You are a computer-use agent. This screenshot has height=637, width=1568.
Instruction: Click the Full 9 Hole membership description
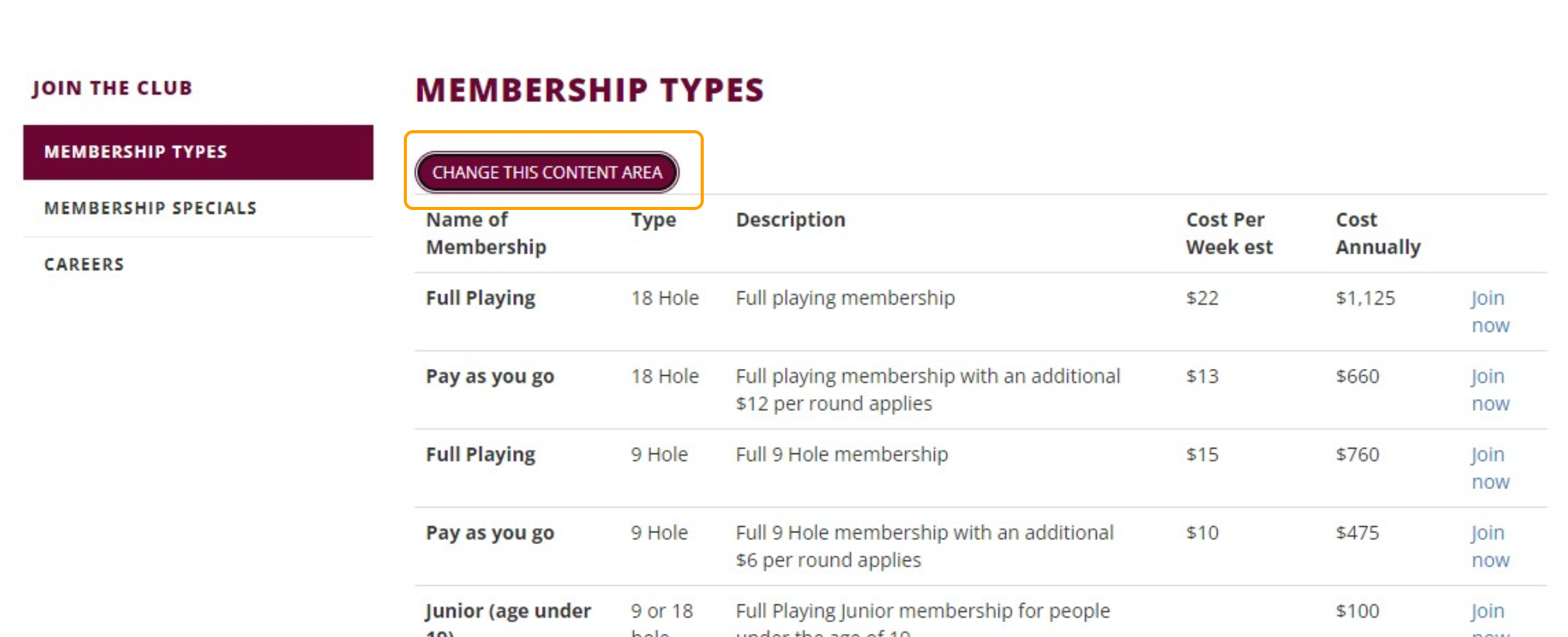click(x=842, y=455)
